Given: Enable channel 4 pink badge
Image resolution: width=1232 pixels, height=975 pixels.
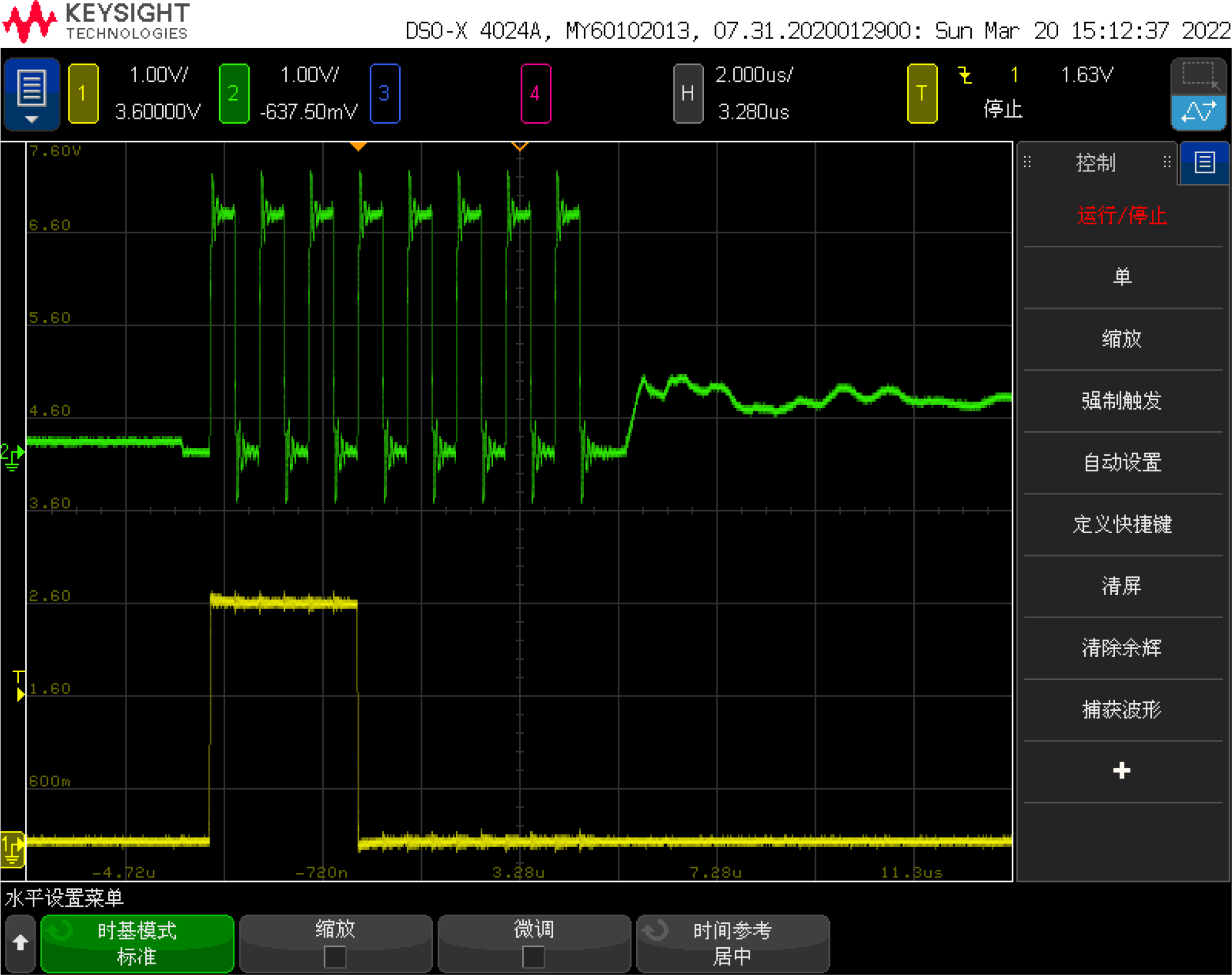Looking at the screenshot, I should point(535,93).
